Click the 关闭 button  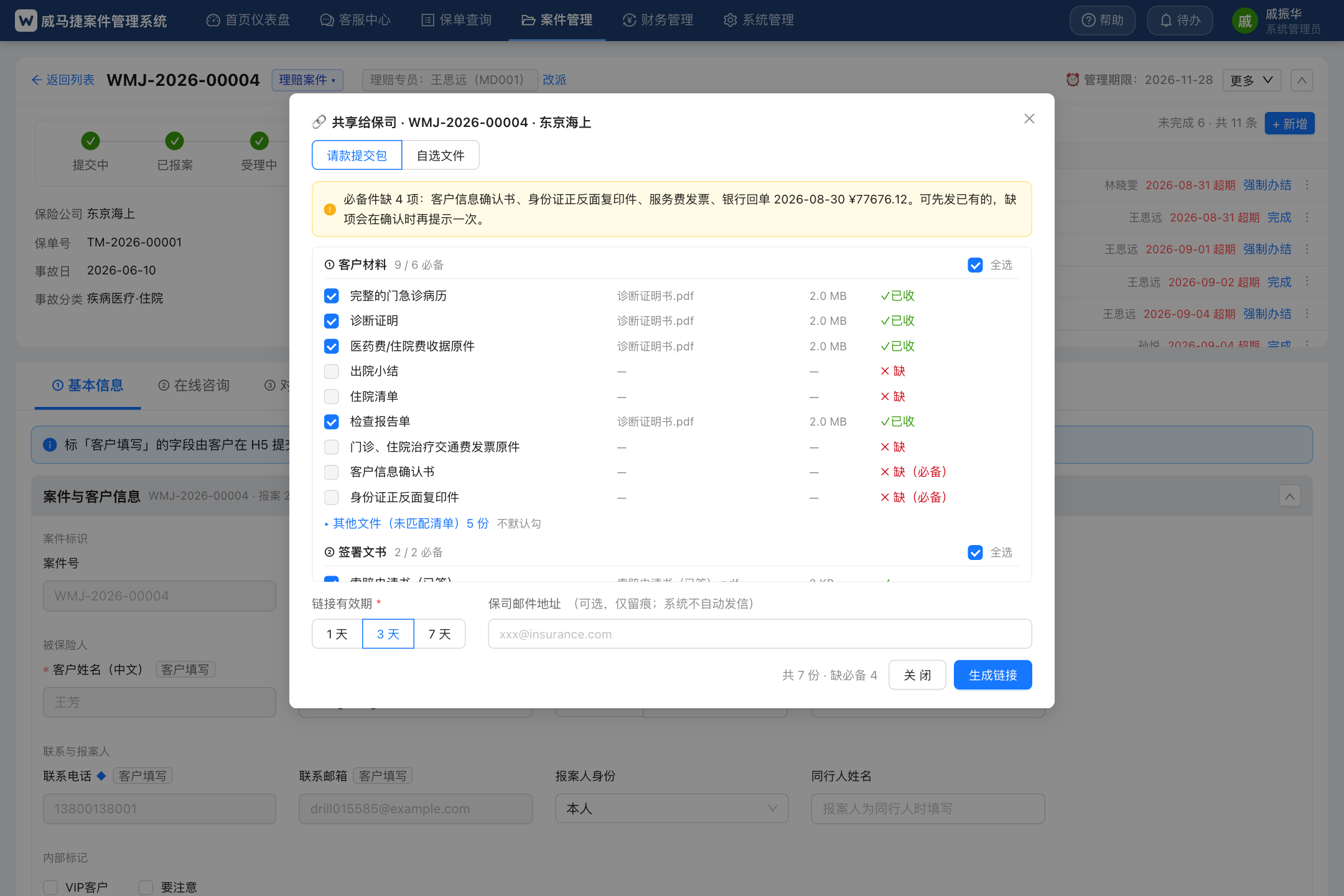click(x=917, y=674)
